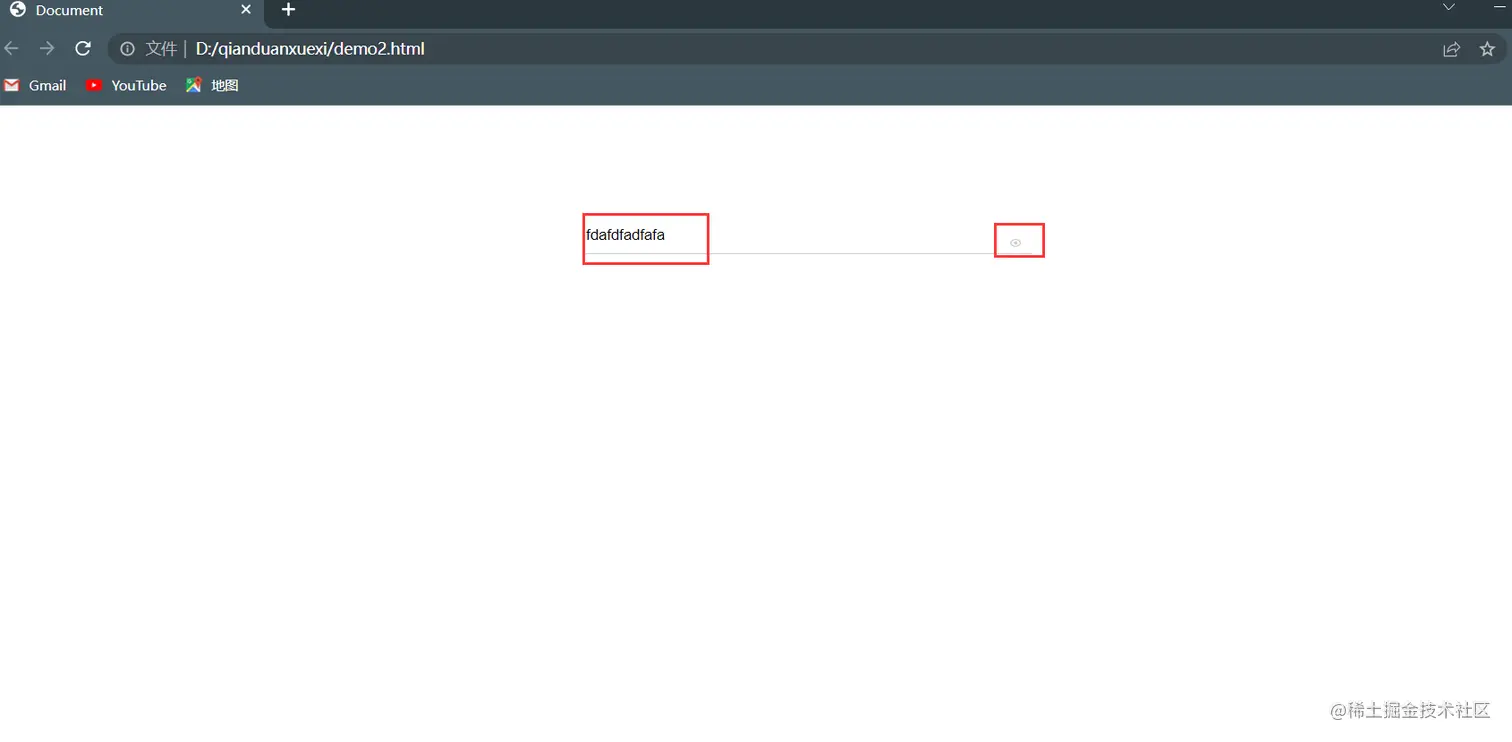Select the Document tab
This screenshot has height=742, width=1512.
pyautogui.click(x=132, y=11)
